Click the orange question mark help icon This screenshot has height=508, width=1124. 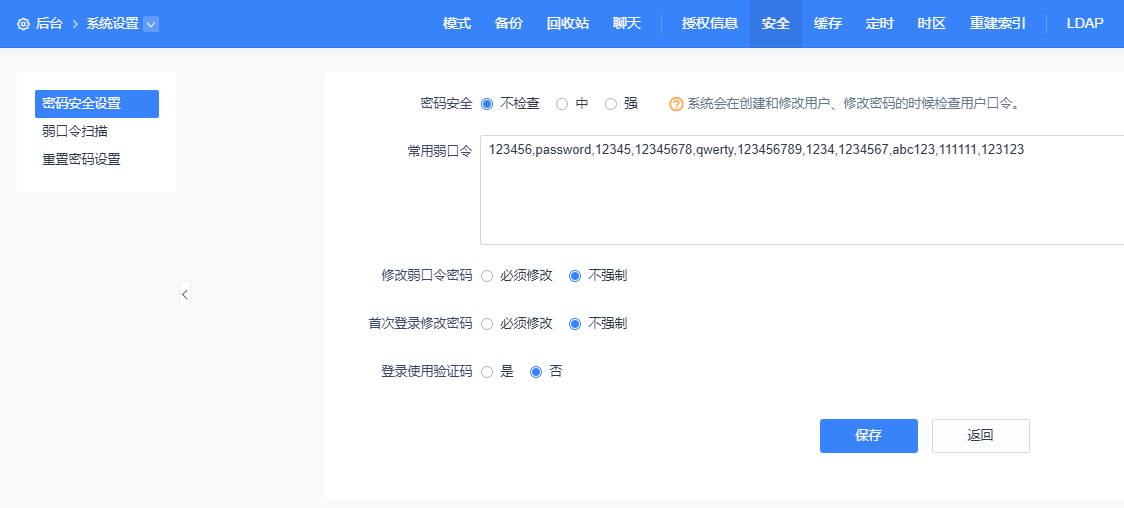(676, 104)
